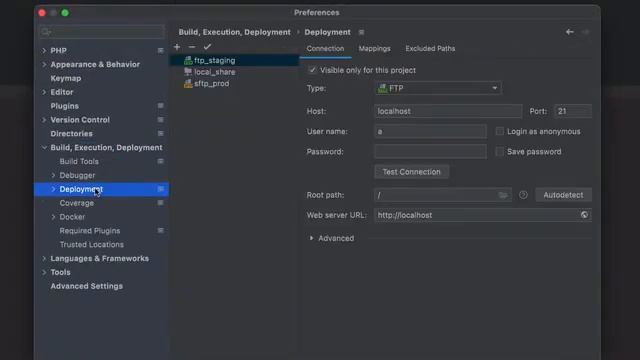This screenshot has width=640, height=360.
Task: Switch to the Connection tab
Action: pyautogui.click(x=325, y=49)
